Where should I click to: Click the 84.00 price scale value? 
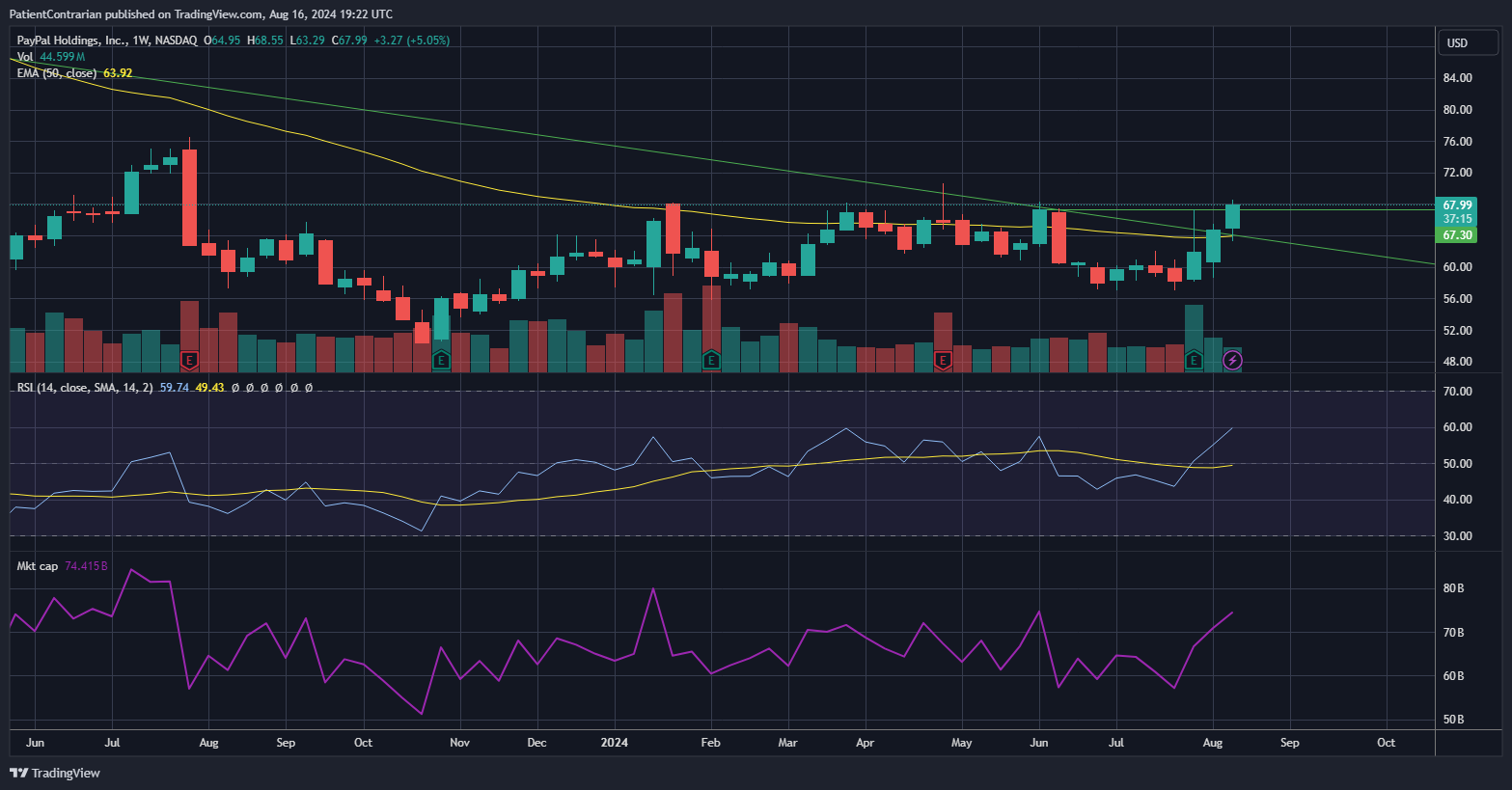coord(1457,78)
